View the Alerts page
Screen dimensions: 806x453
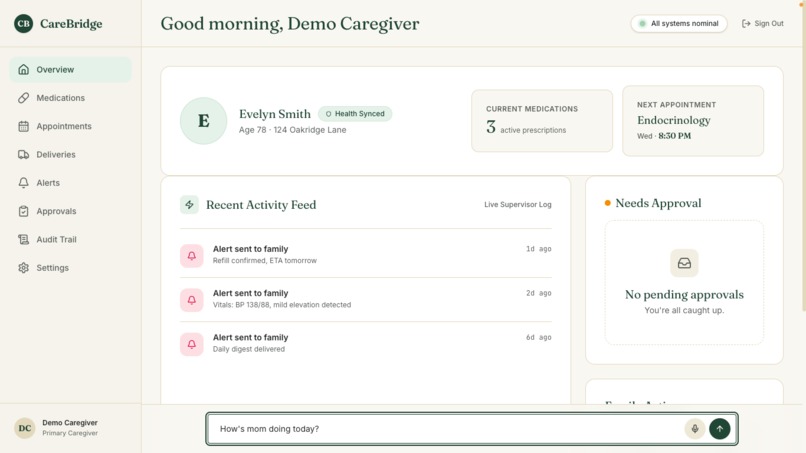pyautogui.click(x=70, y=183)
